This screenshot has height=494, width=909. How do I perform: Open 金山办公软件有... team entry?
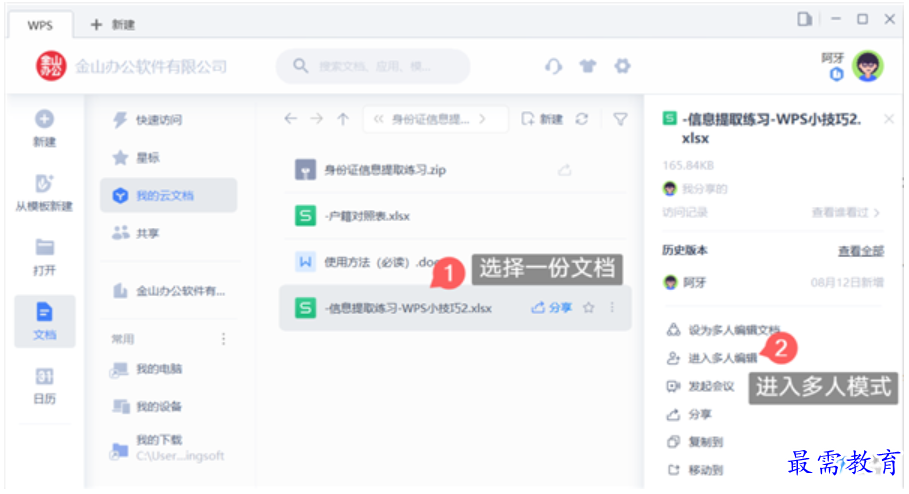[x=169, y=290]
